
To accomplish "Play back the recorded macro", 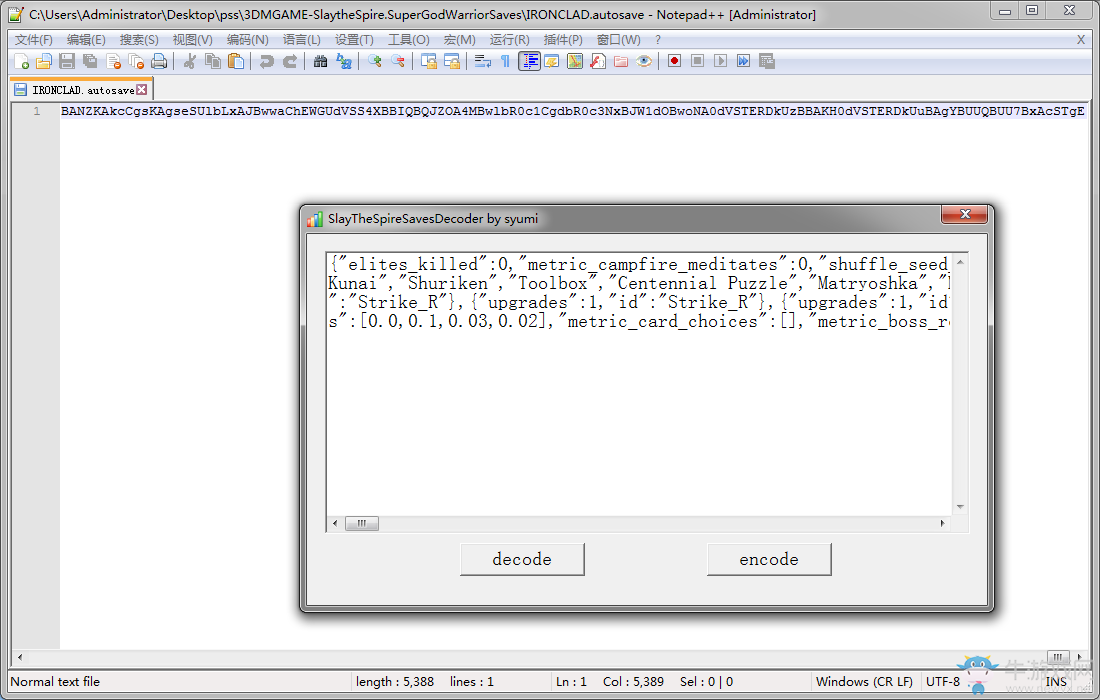I will click(720, 62).
